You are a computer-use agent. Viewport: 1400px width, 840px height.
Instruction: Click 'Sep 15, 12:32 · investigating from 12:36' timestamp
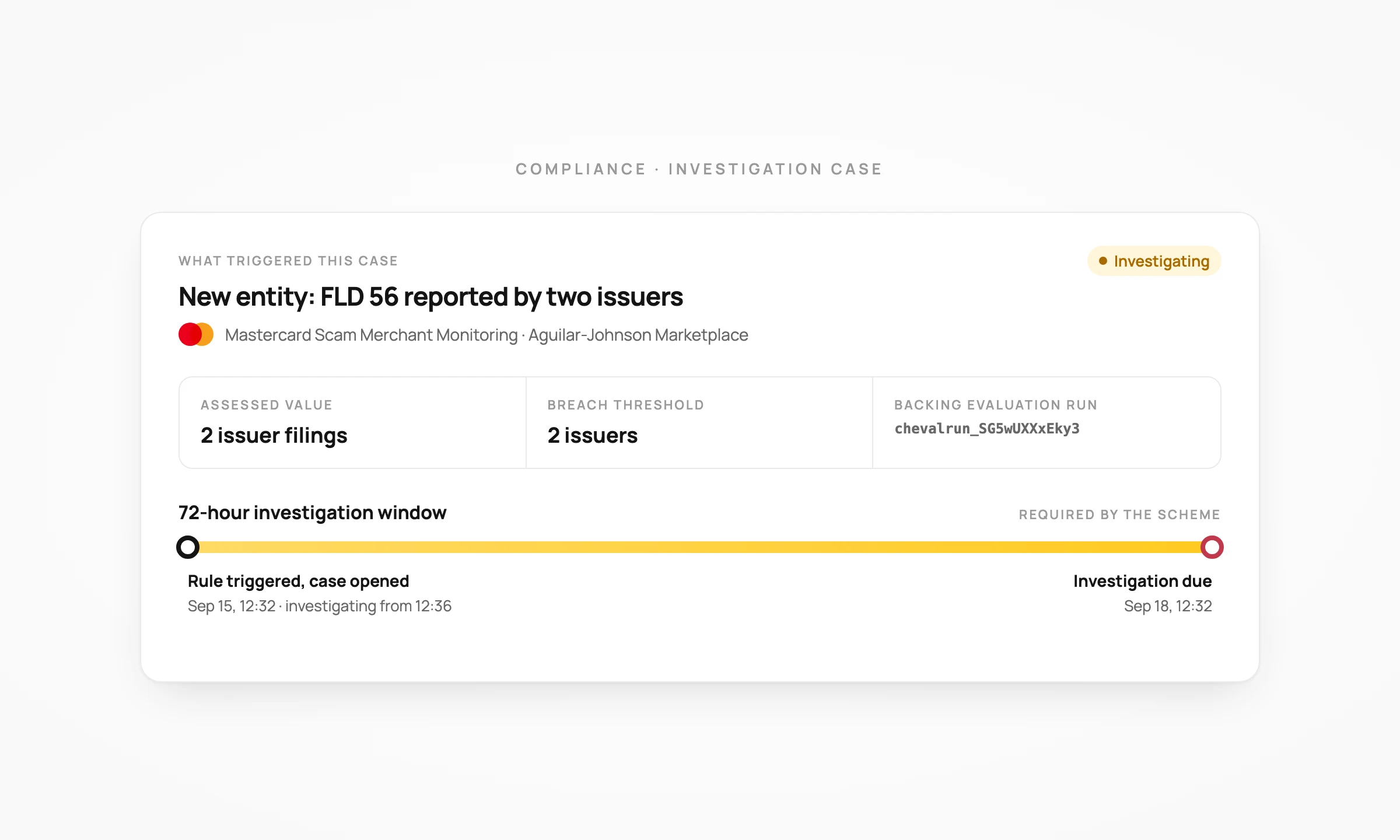pos(320,606)
